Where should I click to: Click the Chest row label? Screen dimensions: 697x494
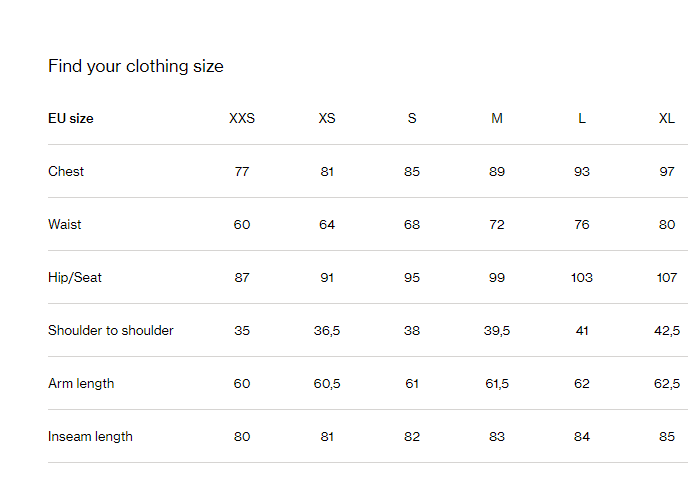coord(66,171)
